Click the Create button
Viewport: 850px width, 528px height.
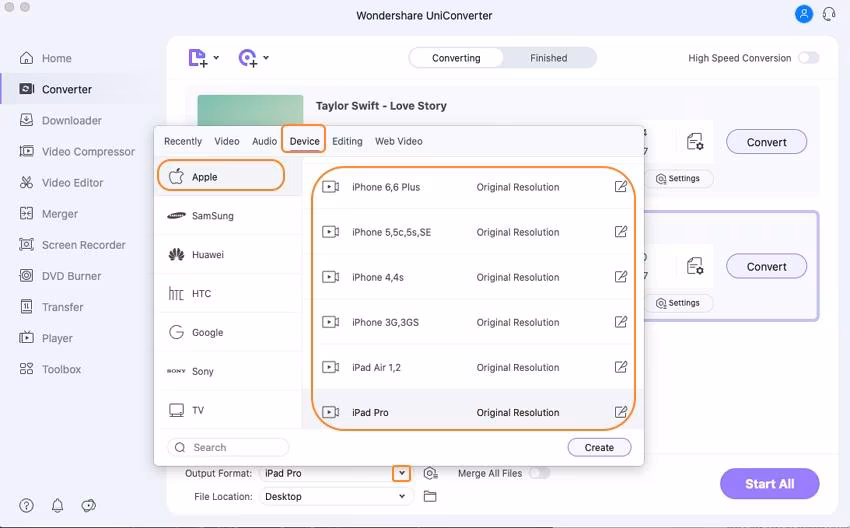599,447
